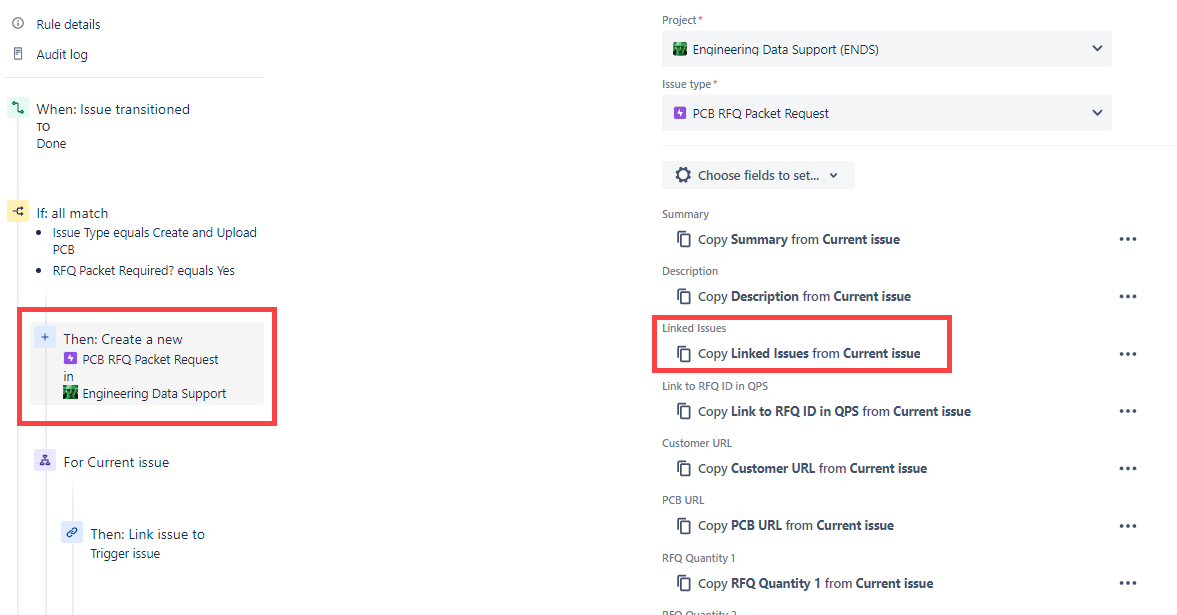Screen dimensions: 1177x615
Task: Select the For Current issue branch
Action: [116, 463]
